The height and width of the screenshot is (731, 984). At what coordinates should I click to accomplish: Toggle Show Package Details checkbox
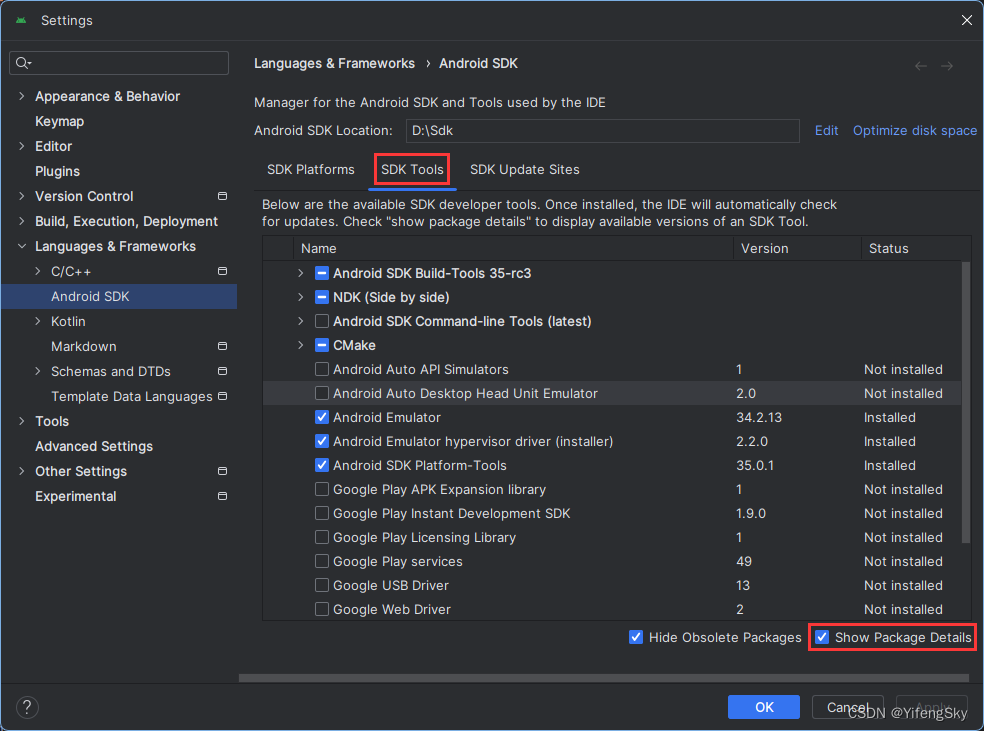[822, 638]
